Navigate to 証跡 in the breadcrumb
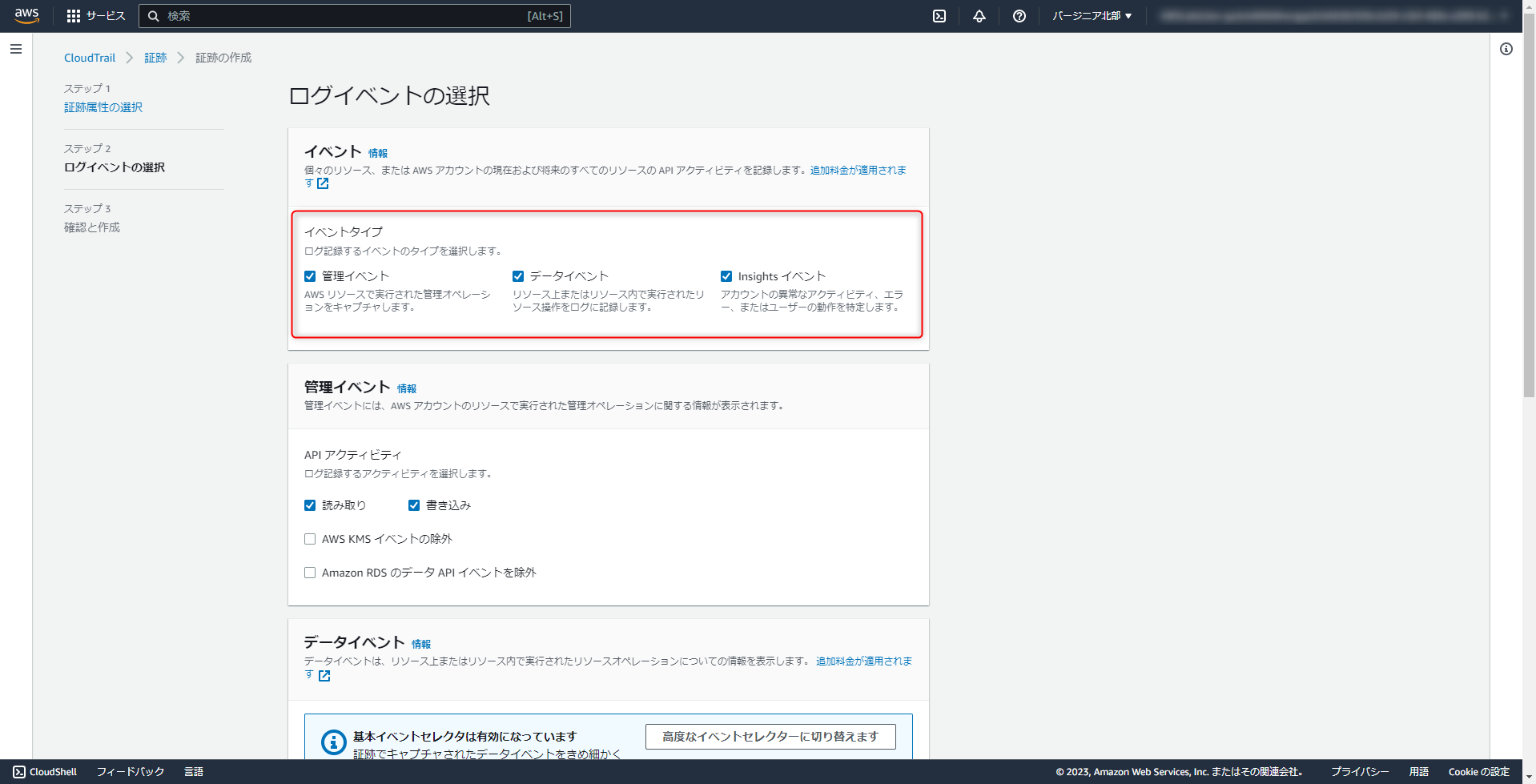Viewport: 1536px width, 784px height. point(155,57)
